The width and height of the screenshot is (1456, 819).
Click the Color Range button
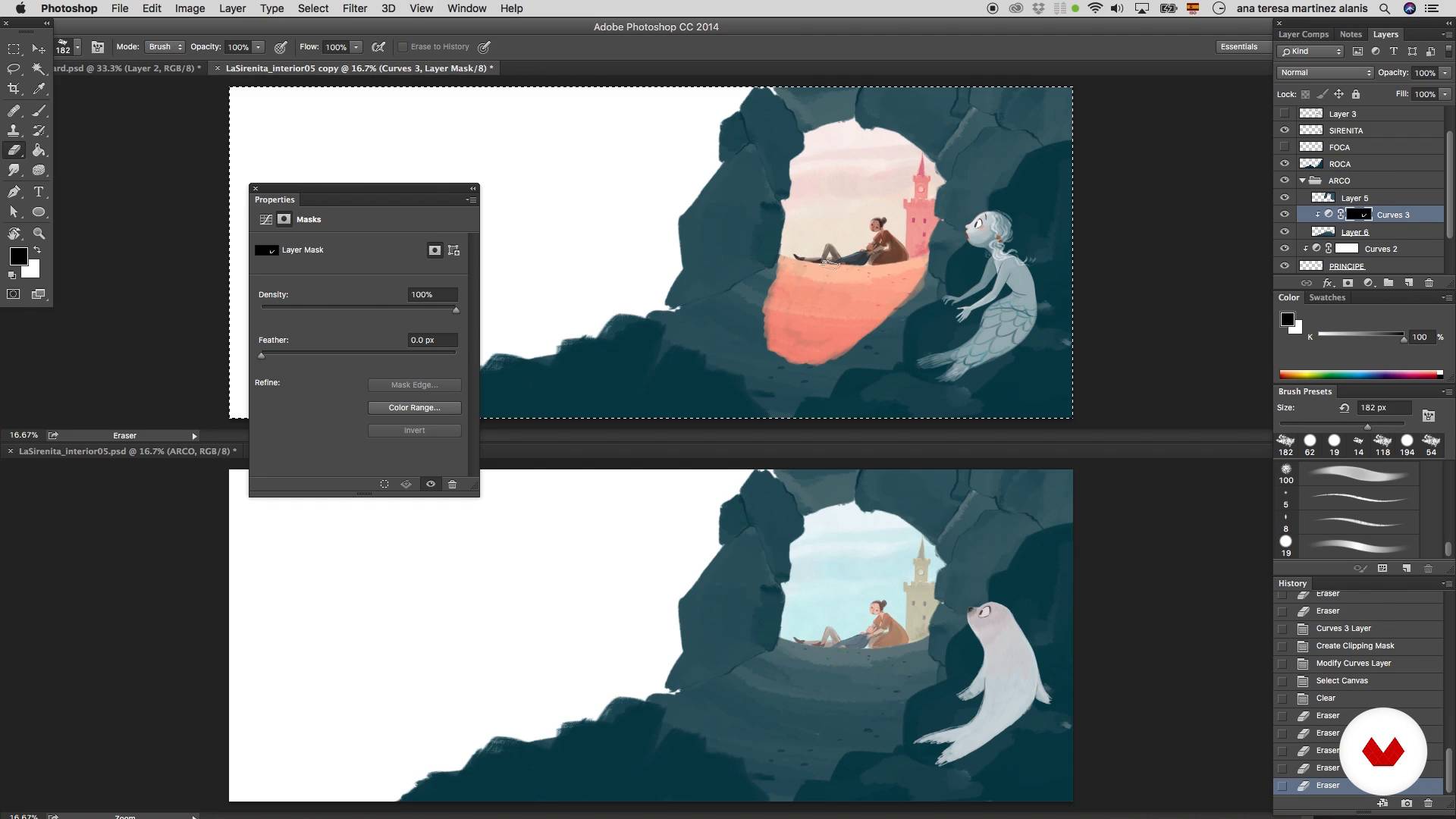point(414,408)
